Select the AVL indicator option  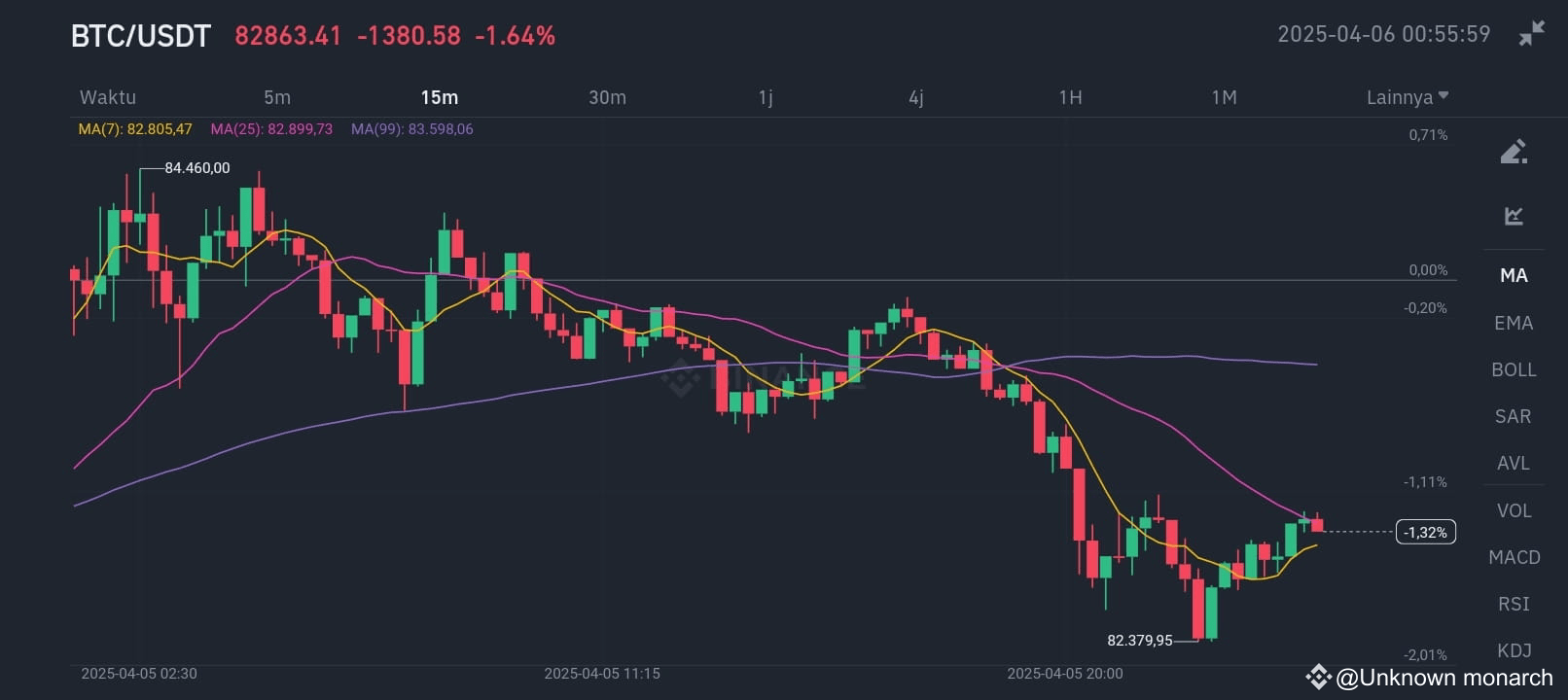(1513, 463)
